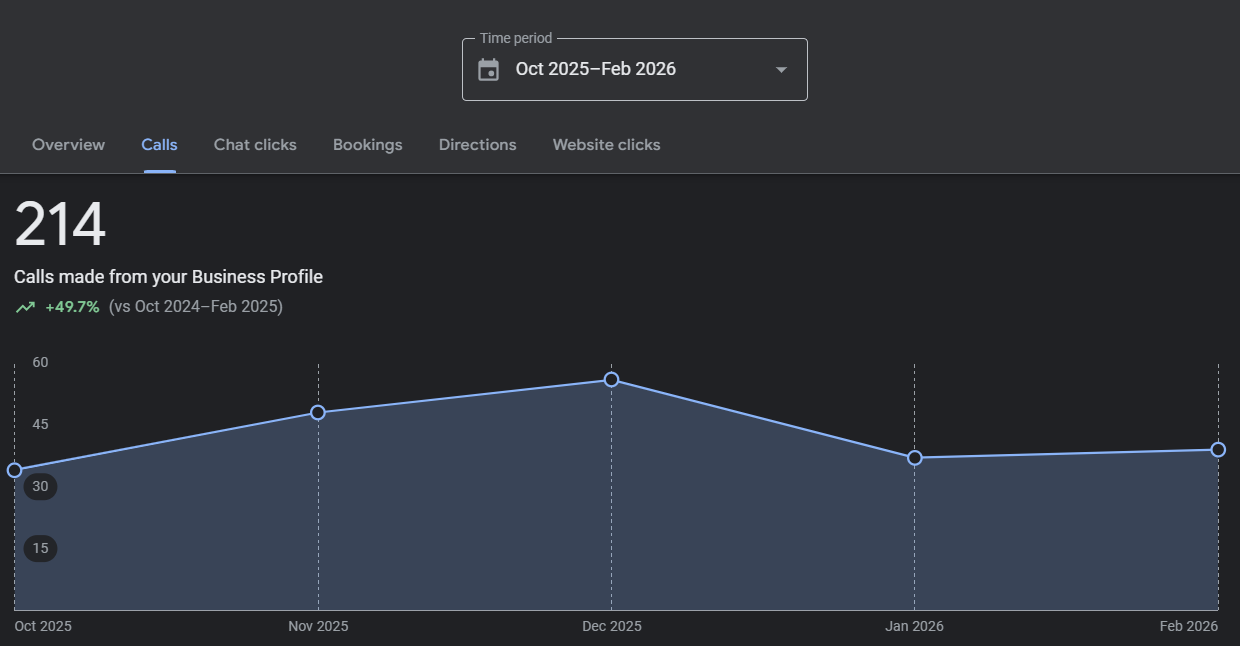The width and height of the screenshot is (1240, 646).
Task: Go to the Bookings tab
Action: point(367,145)
